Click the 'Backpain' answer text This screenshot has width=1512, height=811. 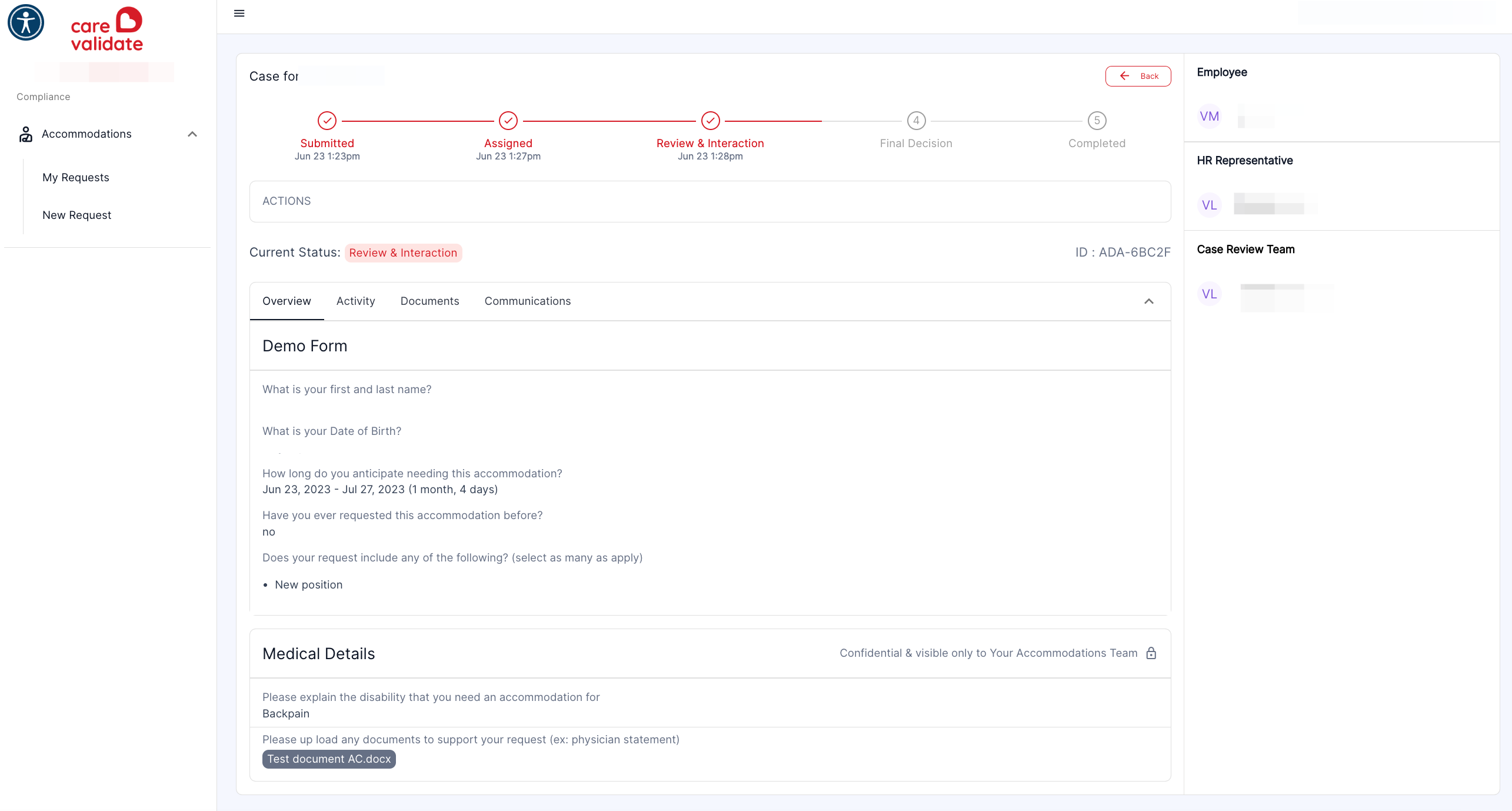click(286, 713)
